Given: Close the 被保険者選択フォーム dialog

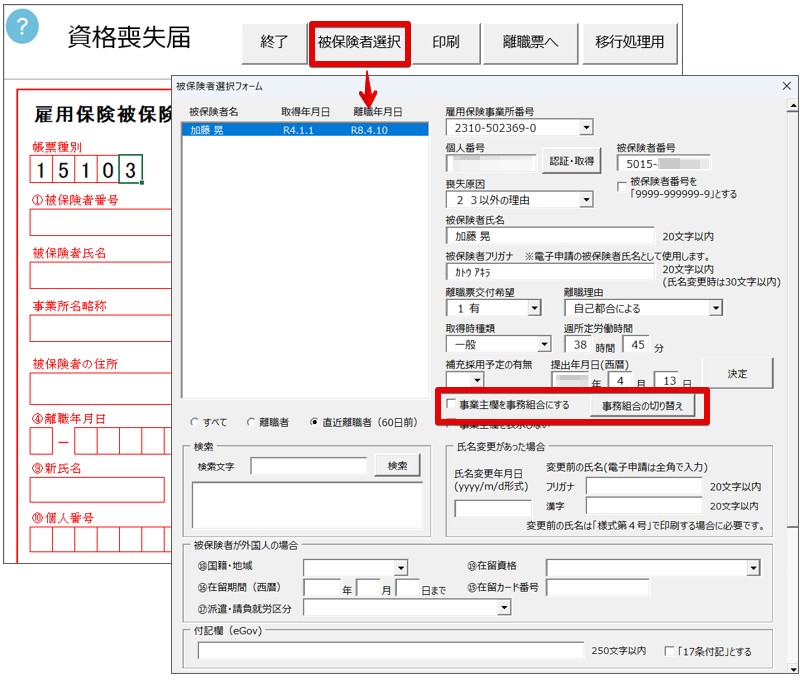Looking at the screenshot, I should point(783,87).
